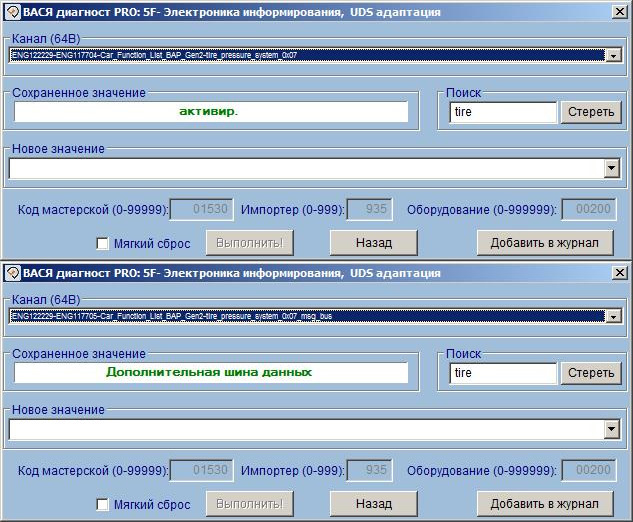Toggle Мягкий сброс checkbox in the upper window

[103, 243]
